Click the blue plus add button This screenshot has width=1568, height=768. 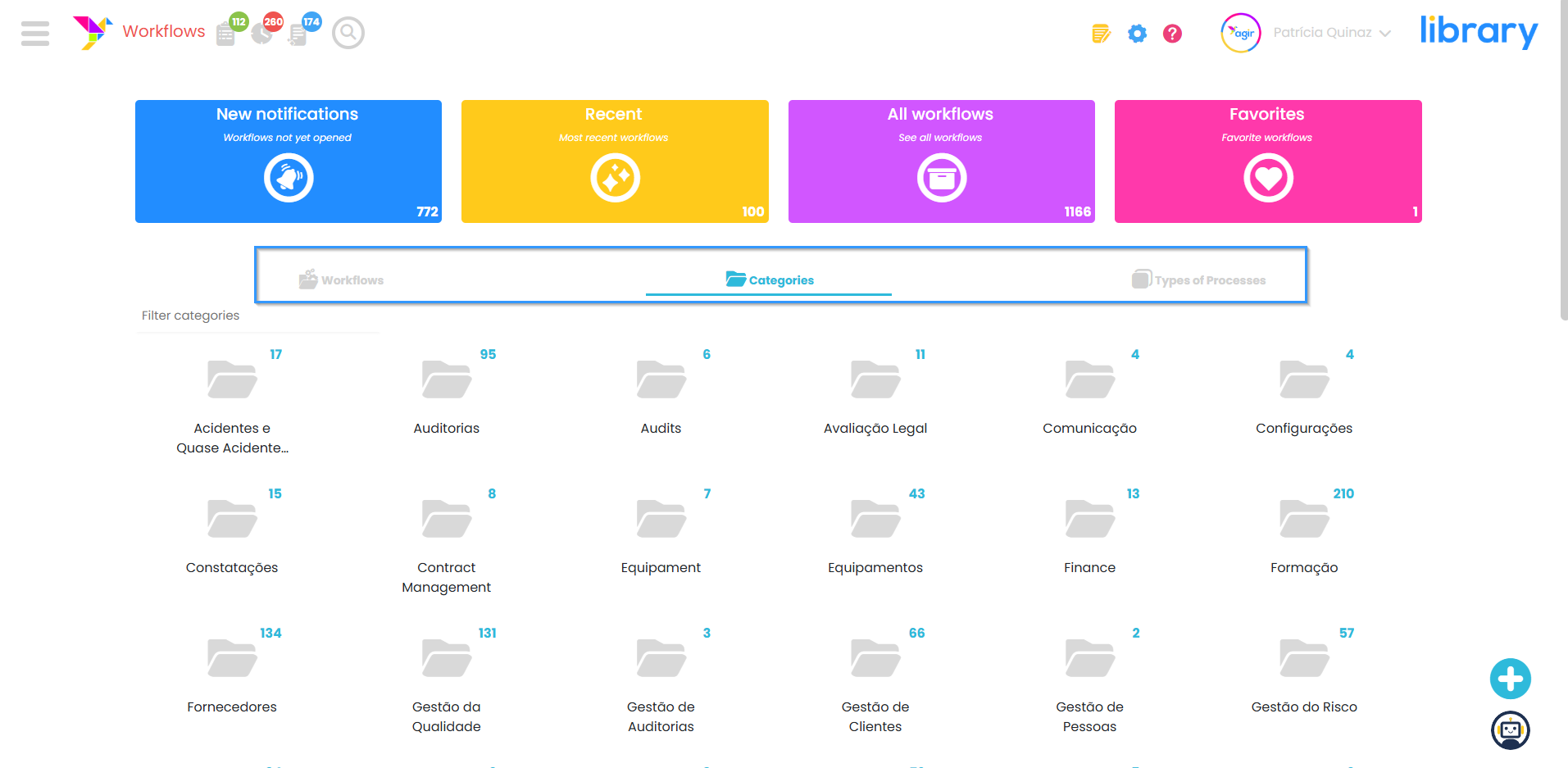tap(1511, 679)
